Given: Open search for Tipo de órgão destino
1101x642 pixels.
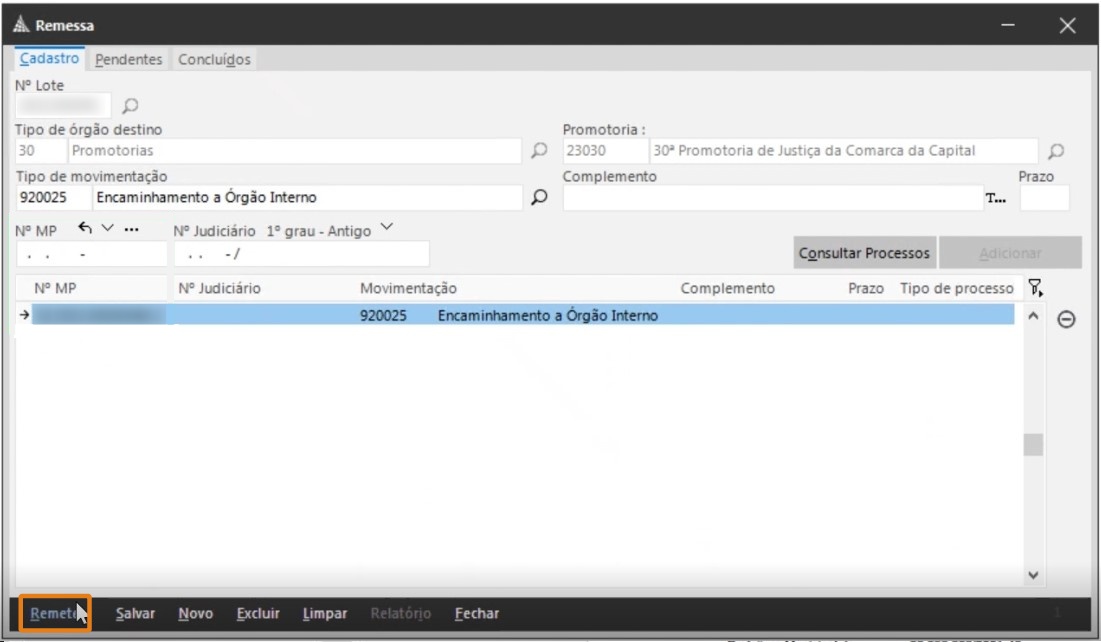Looking at the screenshot, I should point(539,151).
